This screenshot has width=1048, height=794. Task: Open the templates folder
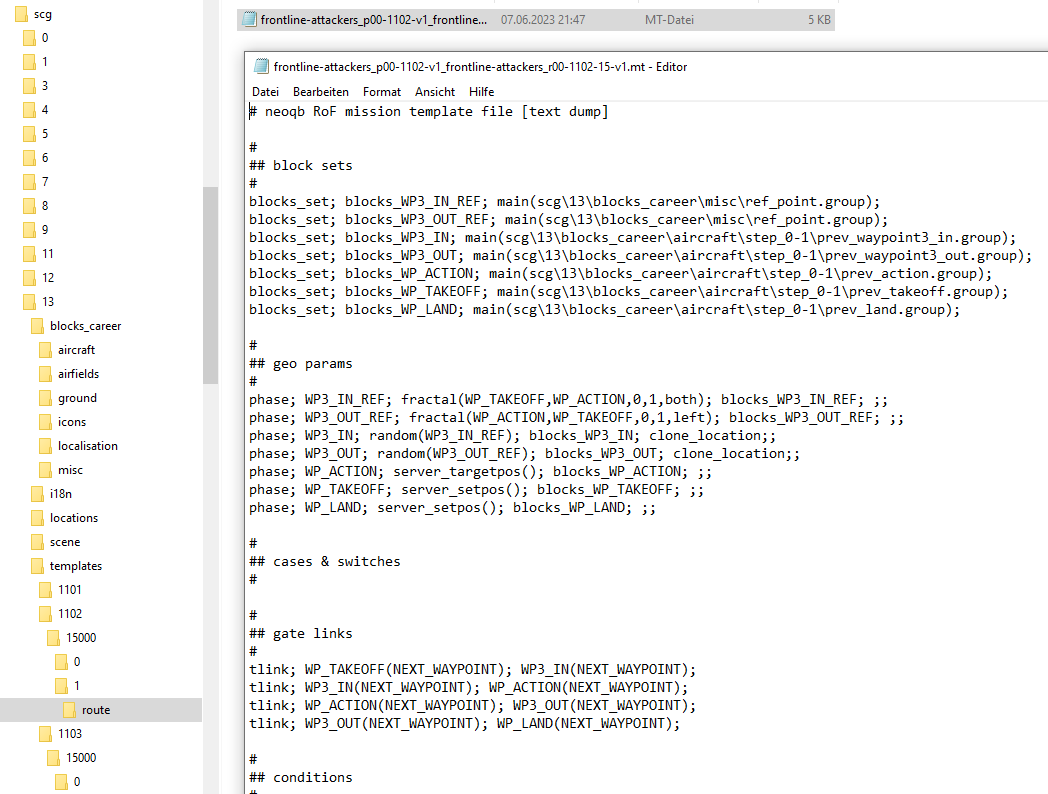point(76,566)
